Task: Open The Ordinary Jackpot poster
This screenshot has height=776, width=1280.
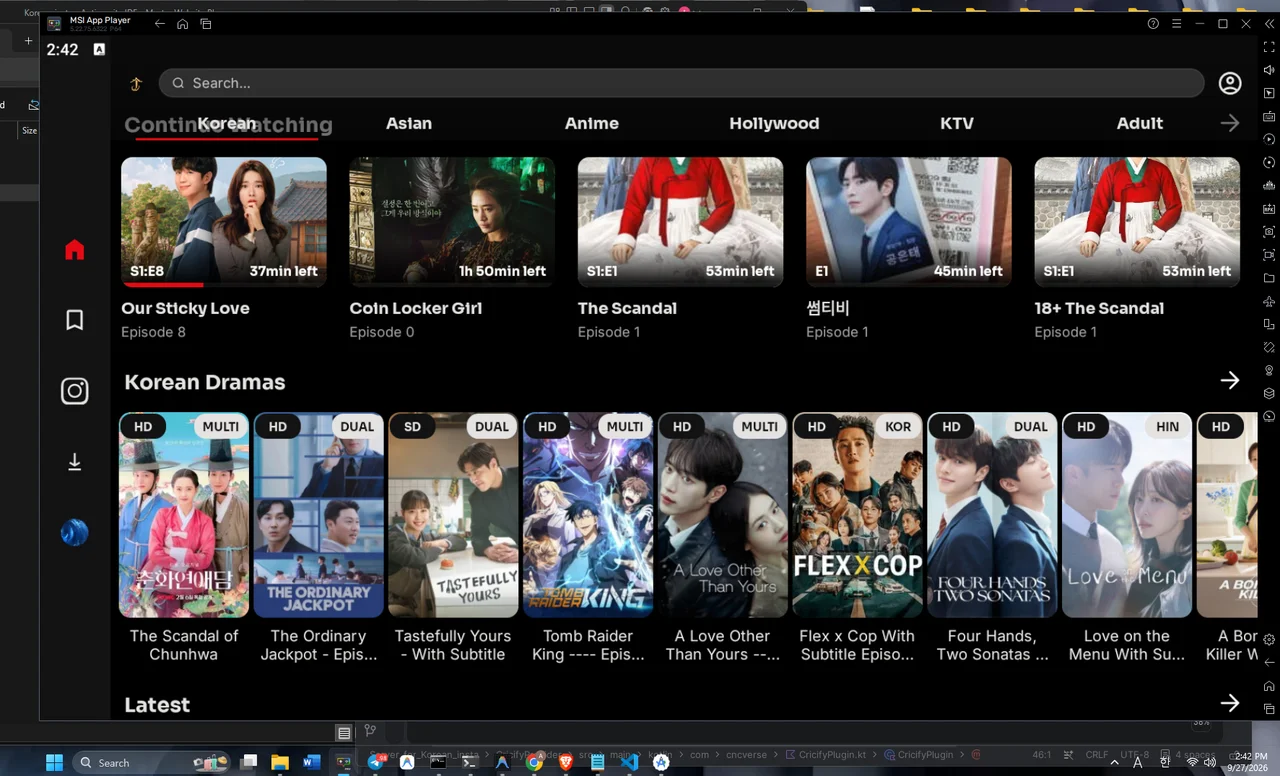Action: pos(319,515)
